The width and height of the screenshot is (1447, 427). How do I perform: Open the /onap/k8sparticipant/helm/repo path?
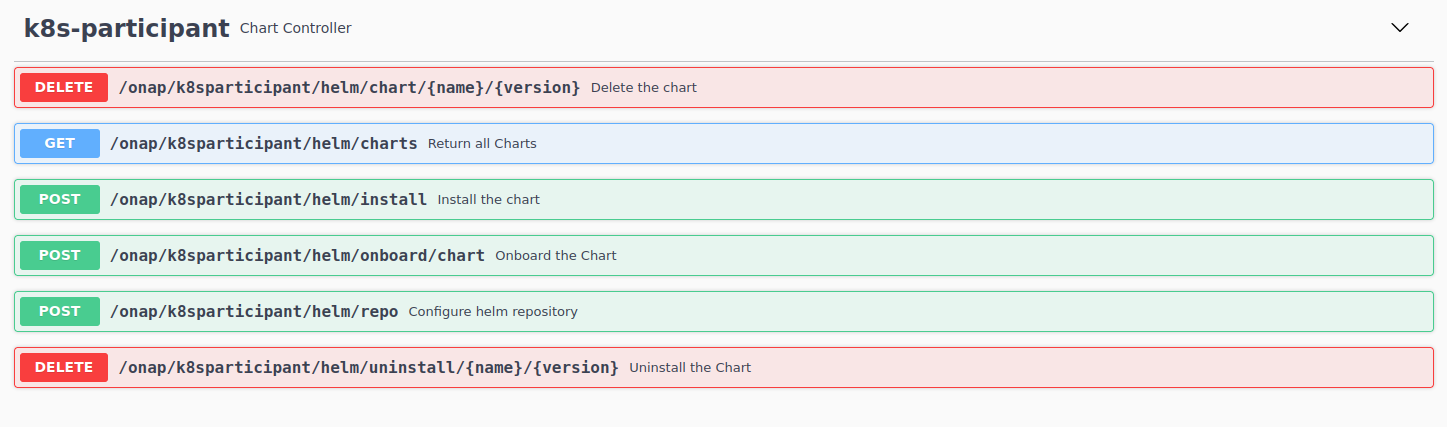(x=254, y=311)
